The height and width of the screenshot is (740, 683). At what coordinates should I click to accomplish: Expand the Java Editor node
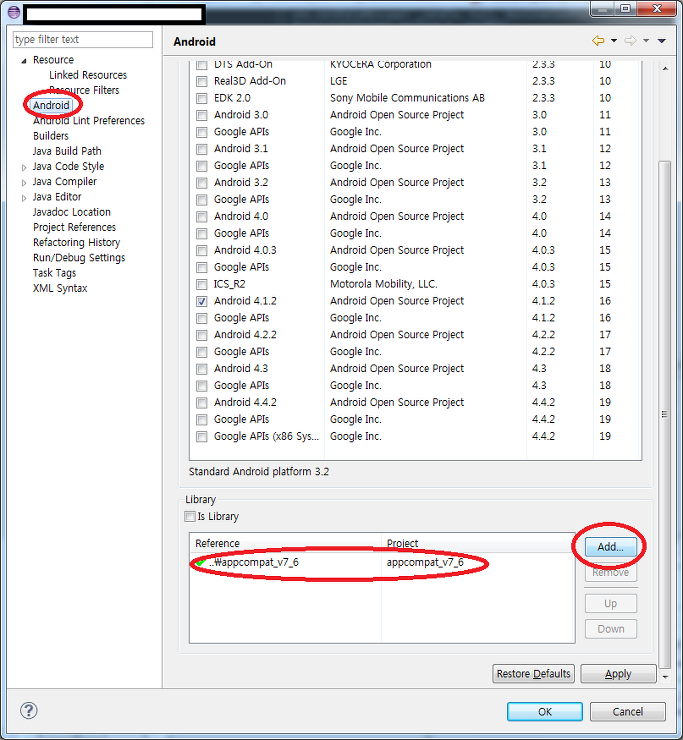(24, 198)
